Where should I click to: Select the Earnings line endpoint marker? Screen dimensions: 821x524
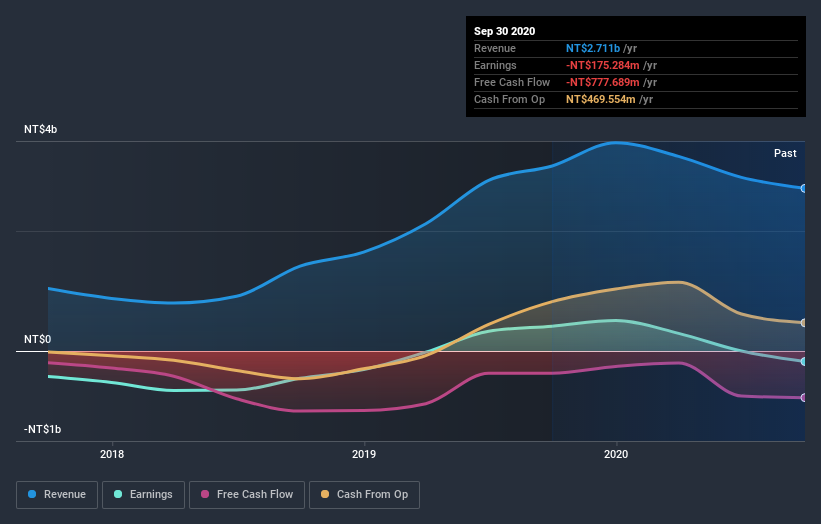[804, 362]
